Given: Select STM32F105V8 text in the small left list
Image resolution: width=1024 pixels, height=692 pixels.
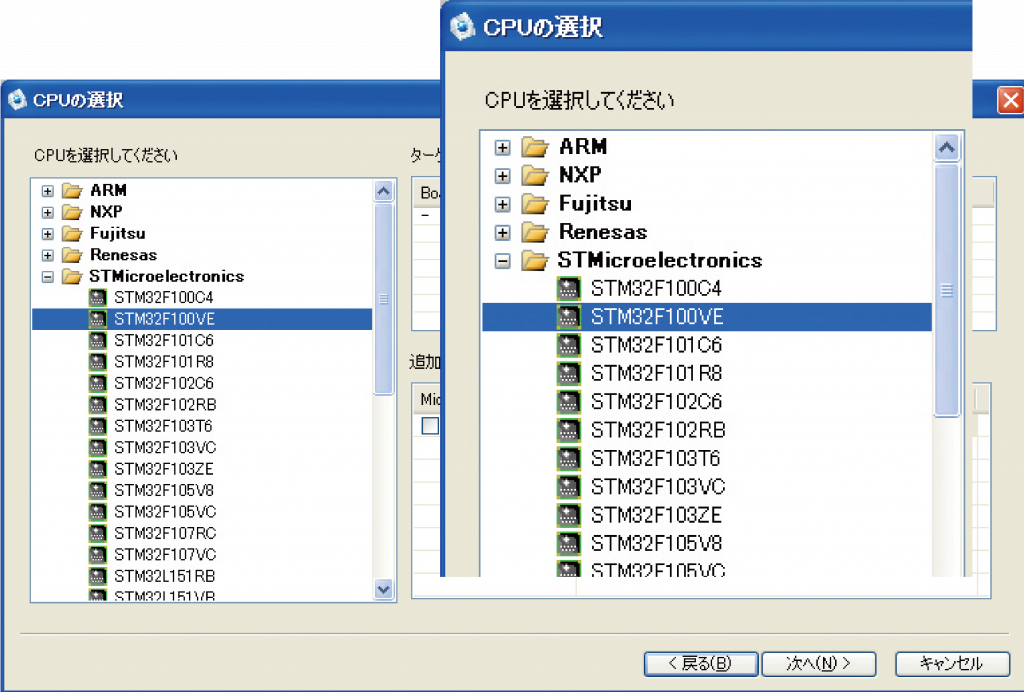Looking at the screenshot, I should (x=164, y=490).
